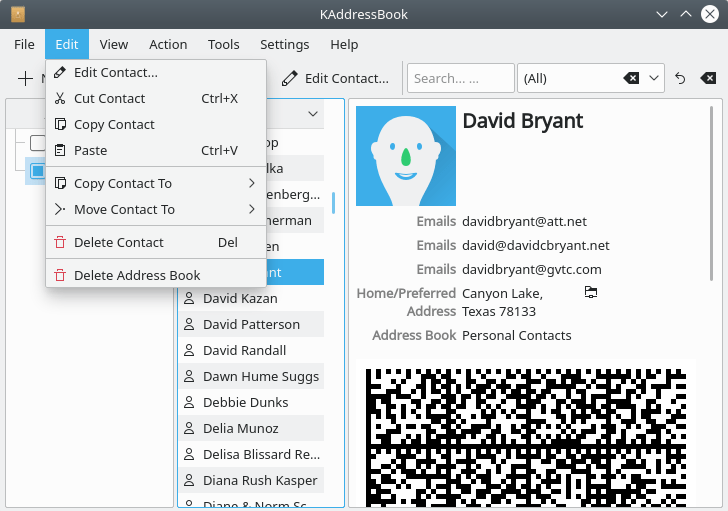The width and height of the screenshot is (728, 511).
Task: Click the clear icon at toolbar's far right
Action: (708, 78)
